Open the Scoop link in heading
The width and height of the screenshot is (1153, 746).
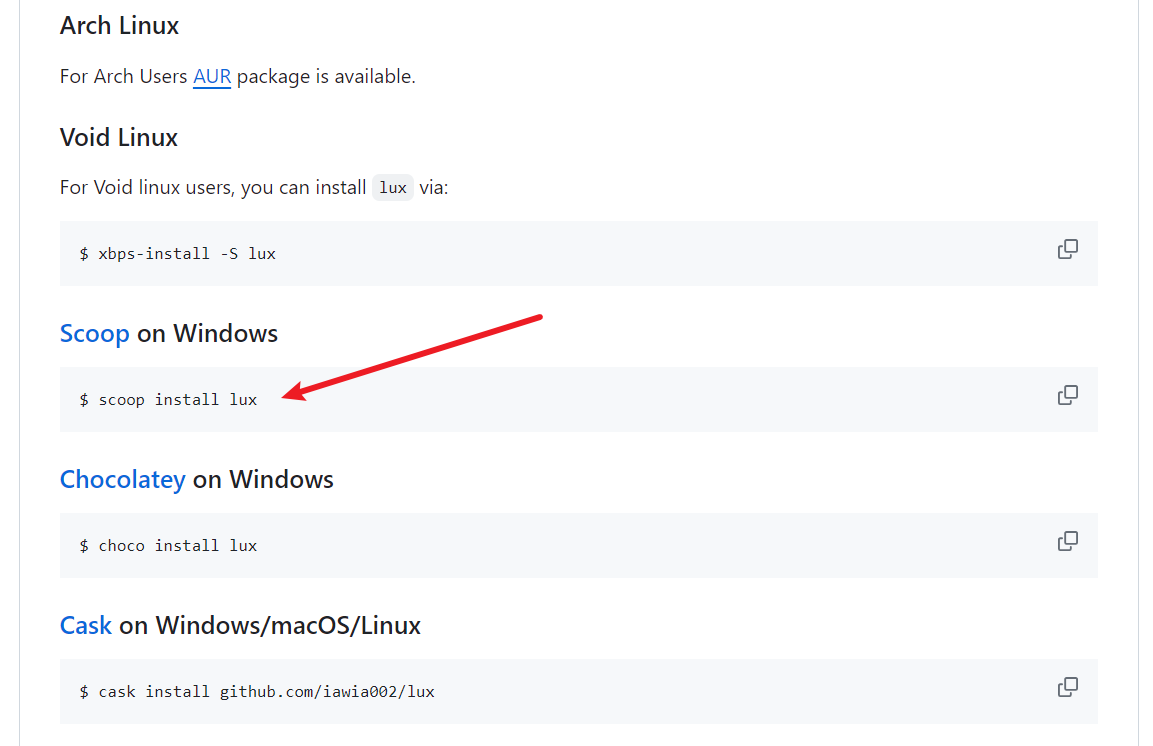pyautogui.click(x=94, y=334)
